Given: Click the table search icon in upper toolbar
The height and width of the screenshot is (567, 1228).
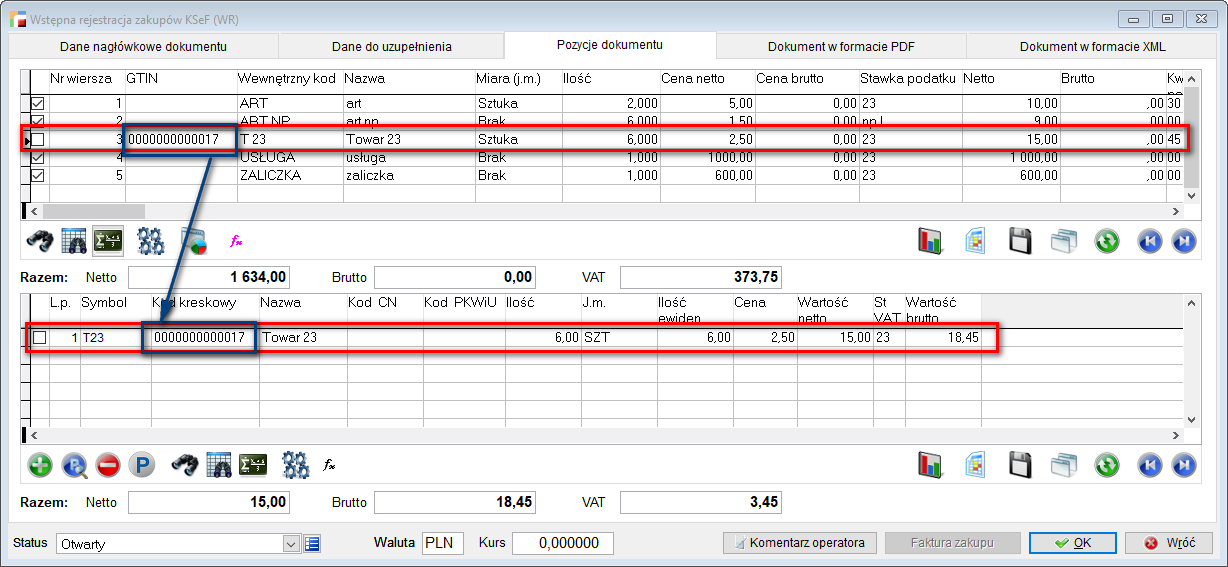Looking at the screenshot, I should 75,241.
